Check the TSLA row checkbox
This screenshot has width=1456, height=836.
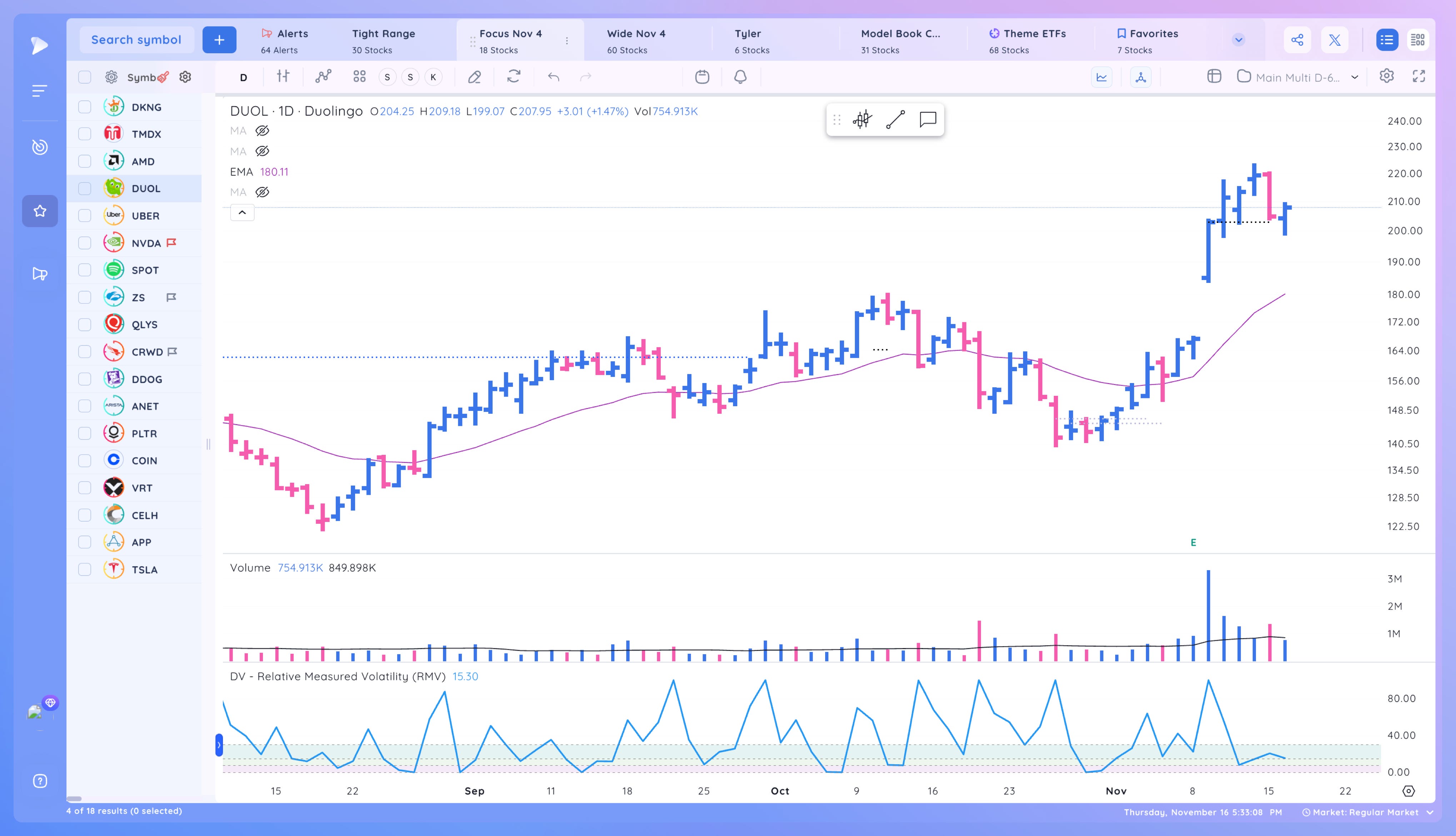pos(84,569)
